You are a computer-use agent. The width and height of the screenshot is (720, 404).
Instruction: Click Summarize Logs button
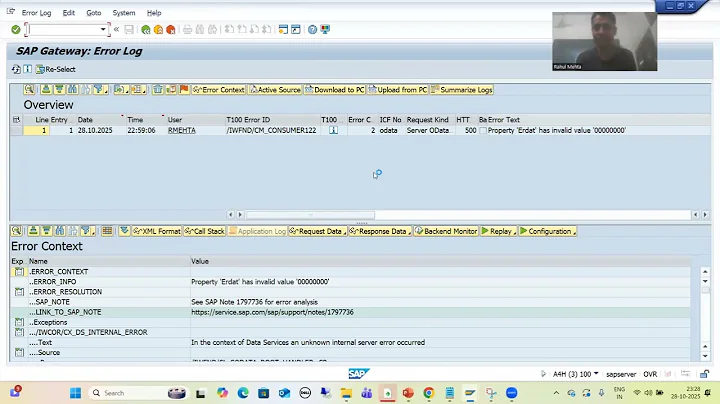coord(461,90)
